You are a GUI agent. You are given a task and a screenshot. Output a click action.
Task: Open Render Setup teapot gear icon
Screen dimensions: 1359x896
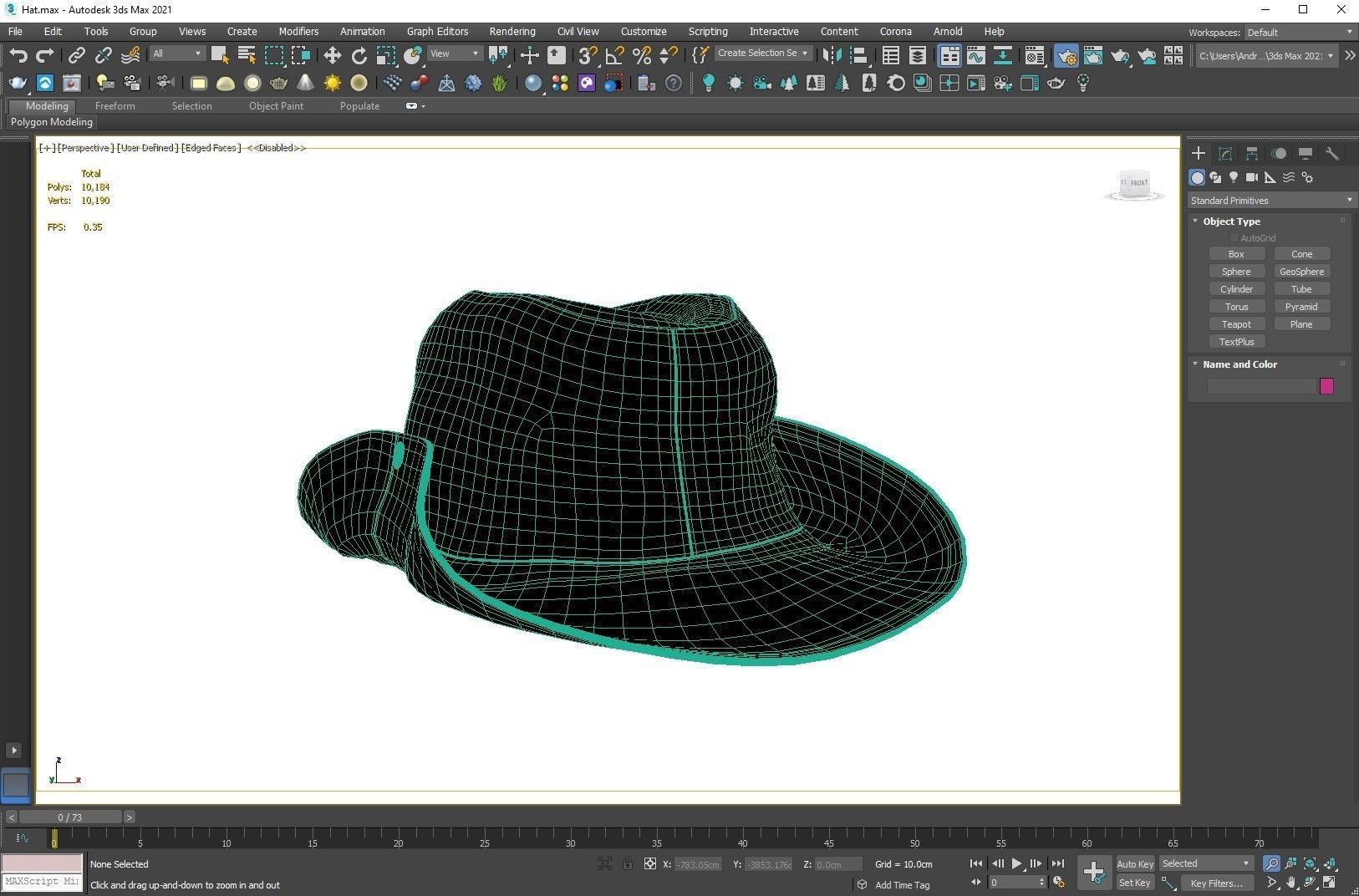coord(1066,55)
